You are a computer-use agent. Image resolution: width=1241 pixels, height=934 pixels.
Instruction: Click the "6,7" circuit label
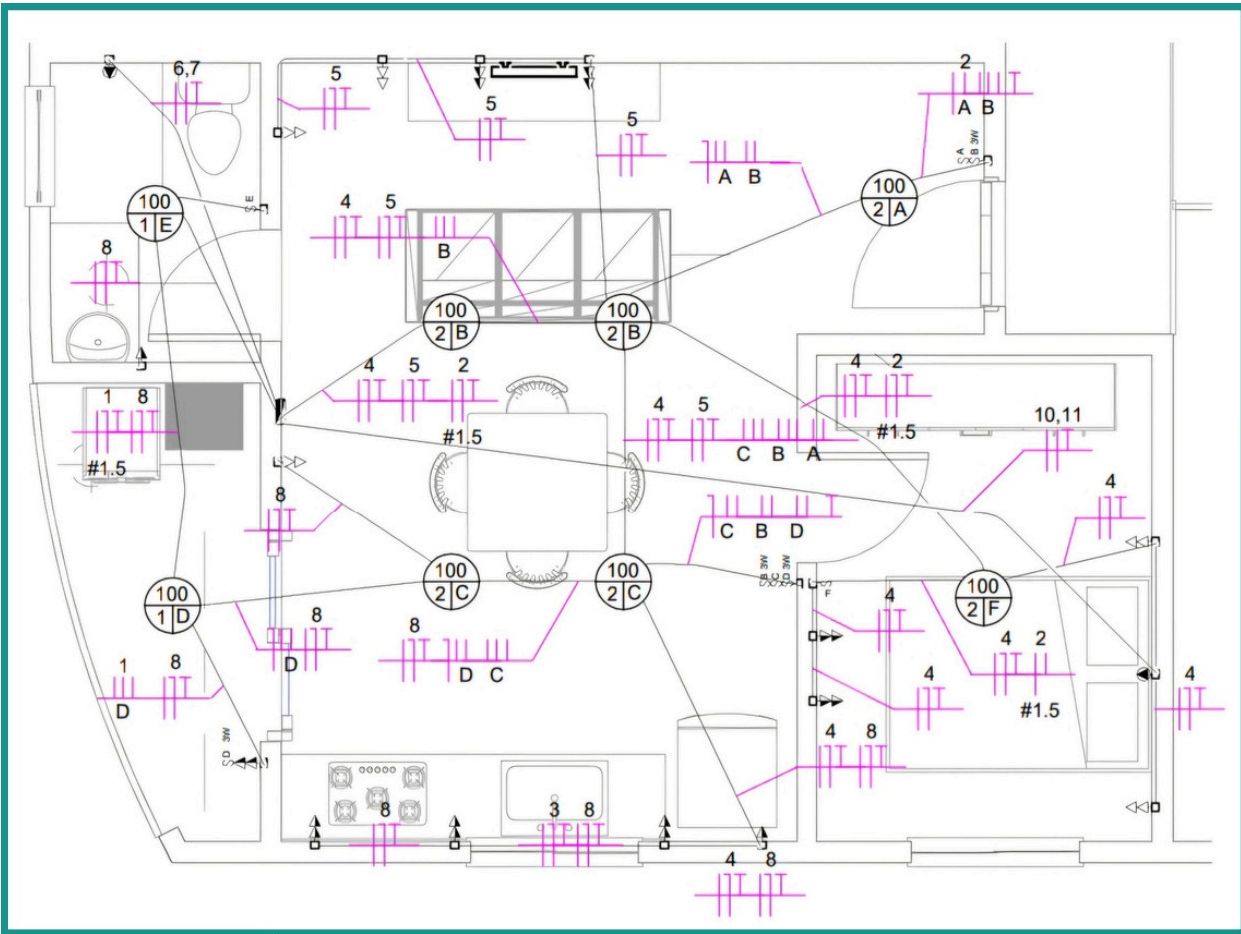click(186, 68)
